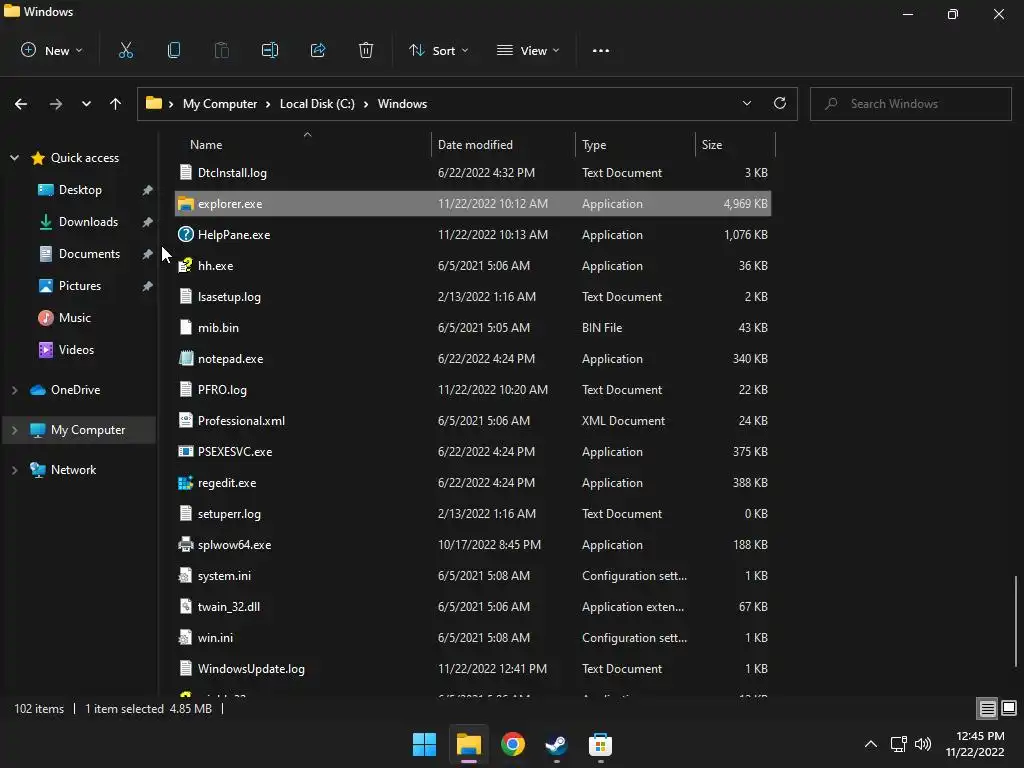The height and width of the screenshot is (768, 1024).
Task: Show hidden tray icons chevron
Action: [x=871, y=744]
